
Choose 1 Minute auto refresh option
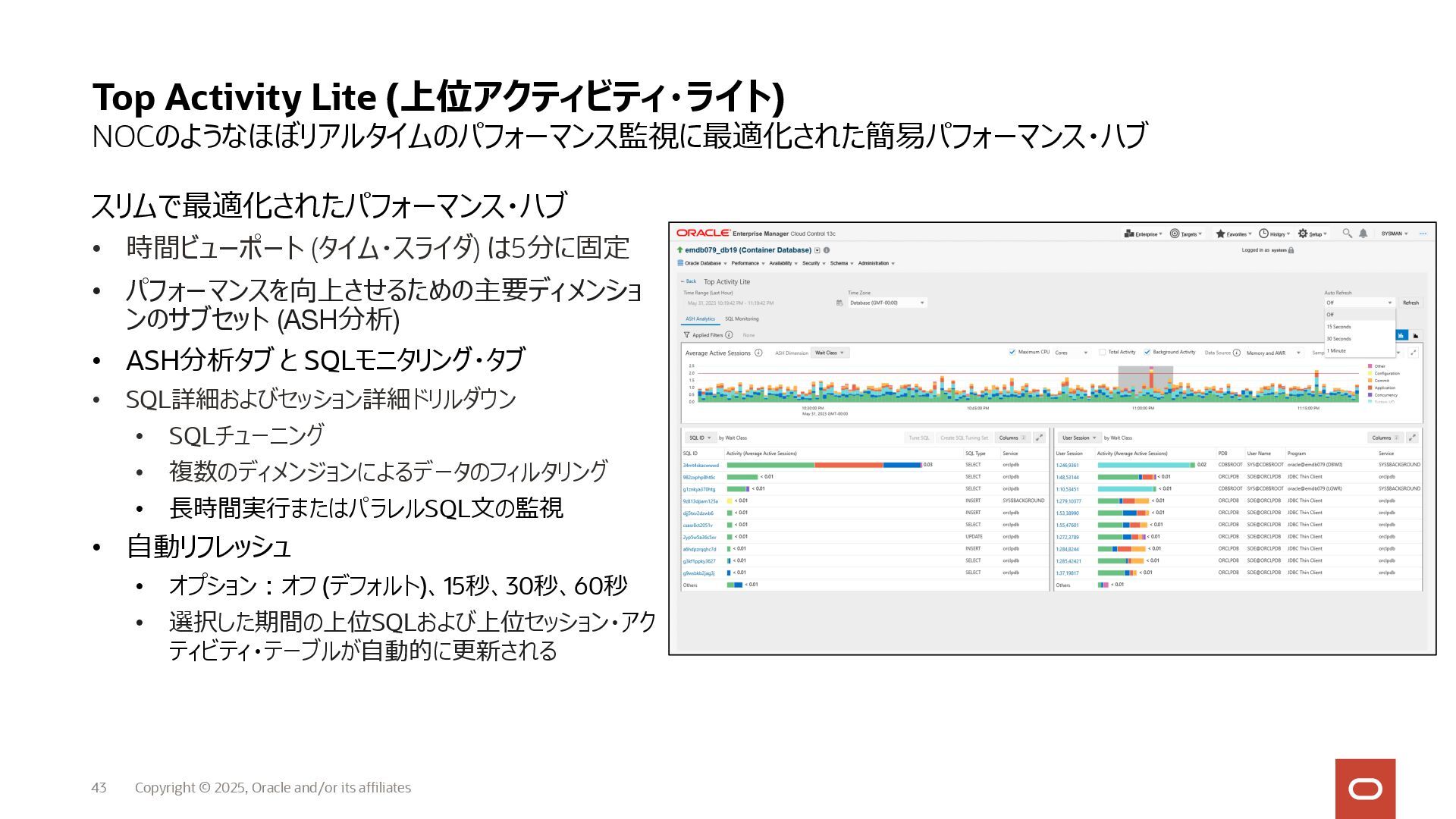coord(1360,351)
